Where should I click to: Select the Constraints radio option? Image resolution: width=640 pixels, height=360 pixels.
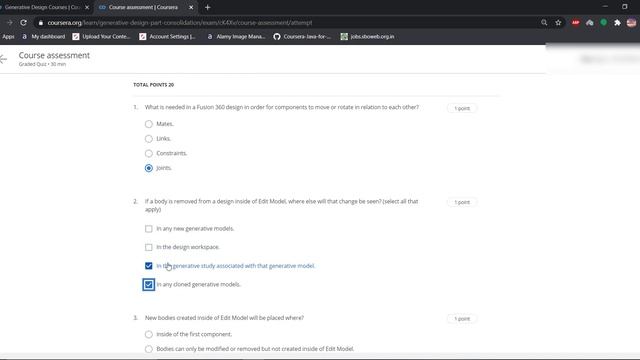coord(149,153)
